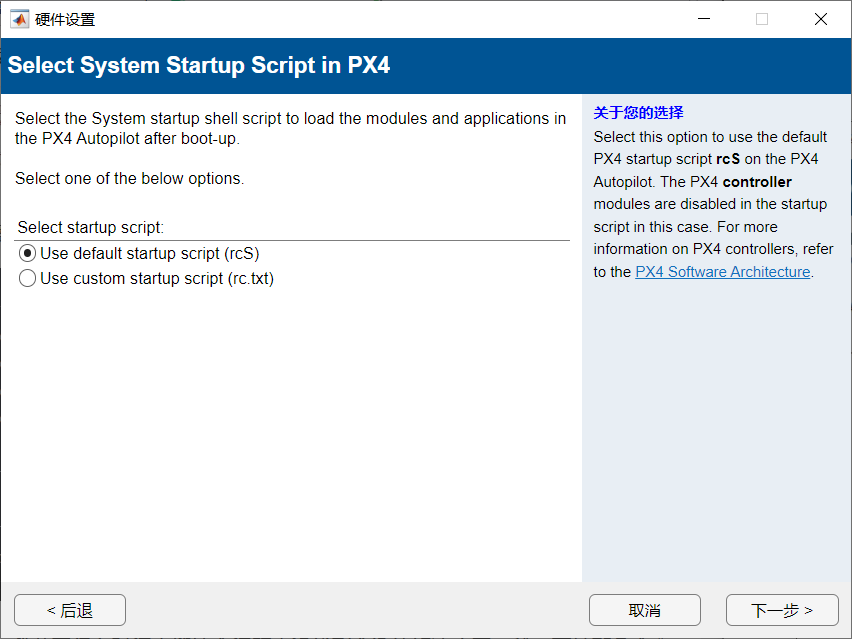
Task: Go back with the 后退 button
Action: pos(70,610)
